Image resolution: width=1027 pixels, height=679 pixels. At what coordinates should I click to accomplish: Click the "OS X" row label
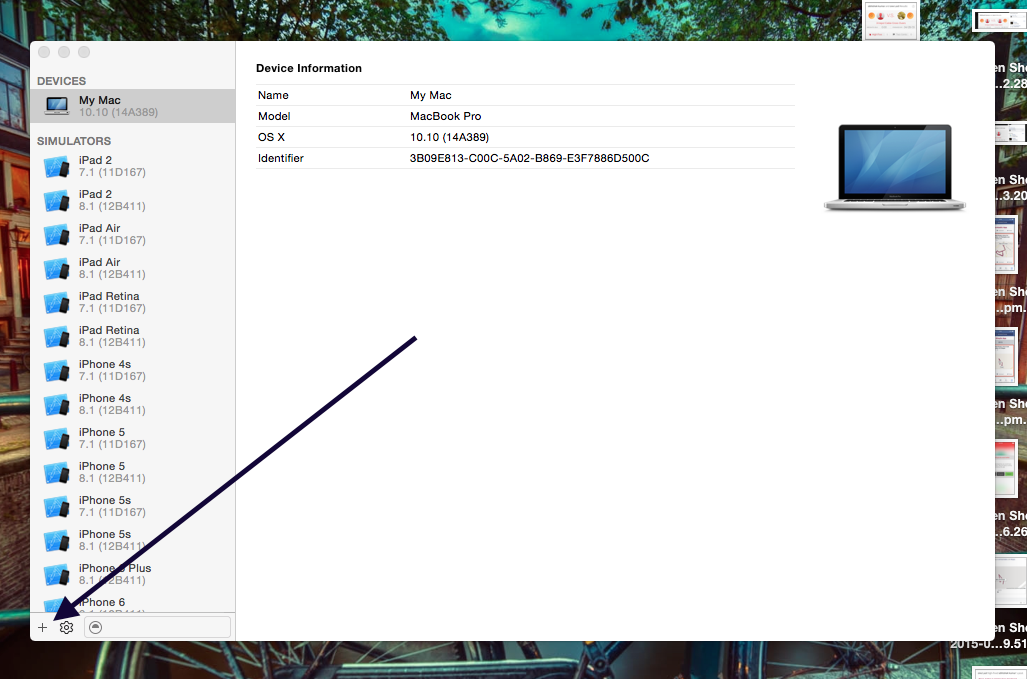[271, 138]
